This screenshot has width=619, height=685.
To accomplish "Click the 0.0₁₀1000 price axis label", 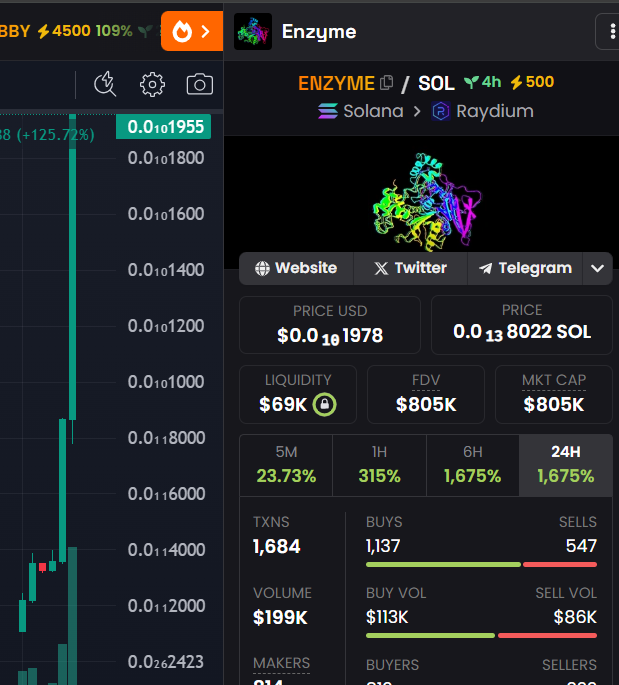I will pos(166,382).
